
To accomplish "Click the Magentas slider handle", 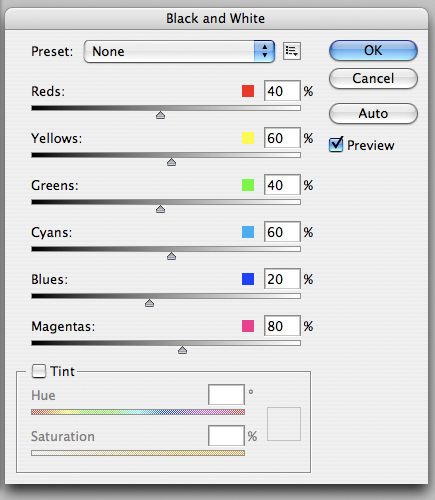I will (x=182, y=350).
